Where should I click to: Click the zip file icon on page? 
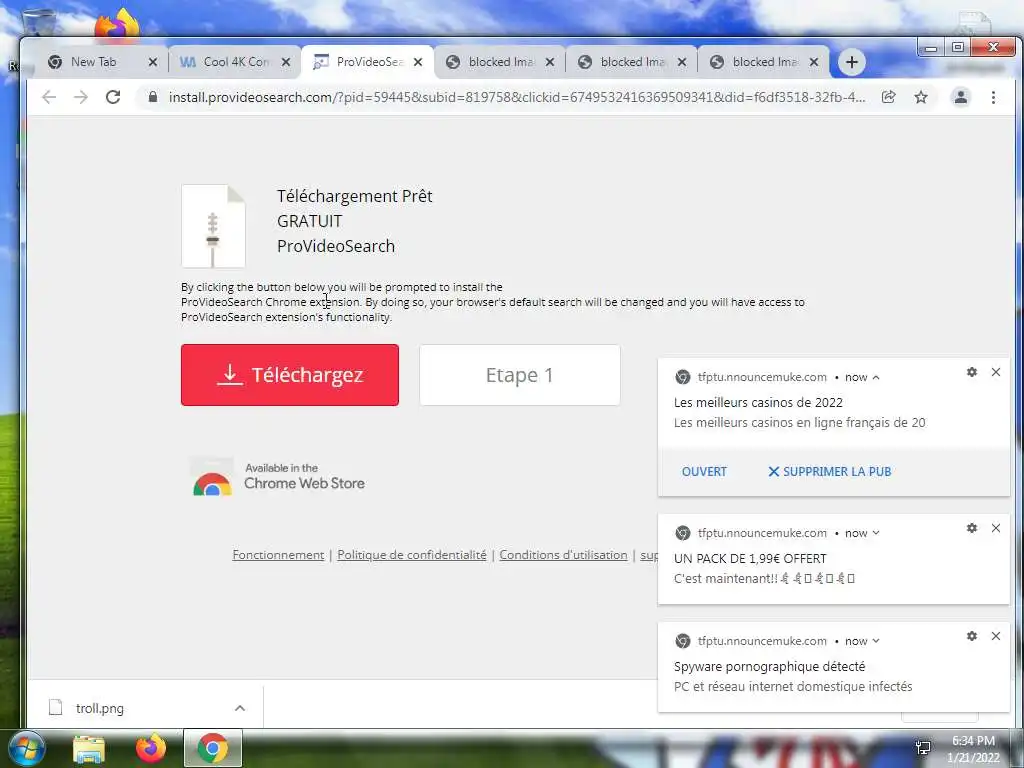[214, 226]
